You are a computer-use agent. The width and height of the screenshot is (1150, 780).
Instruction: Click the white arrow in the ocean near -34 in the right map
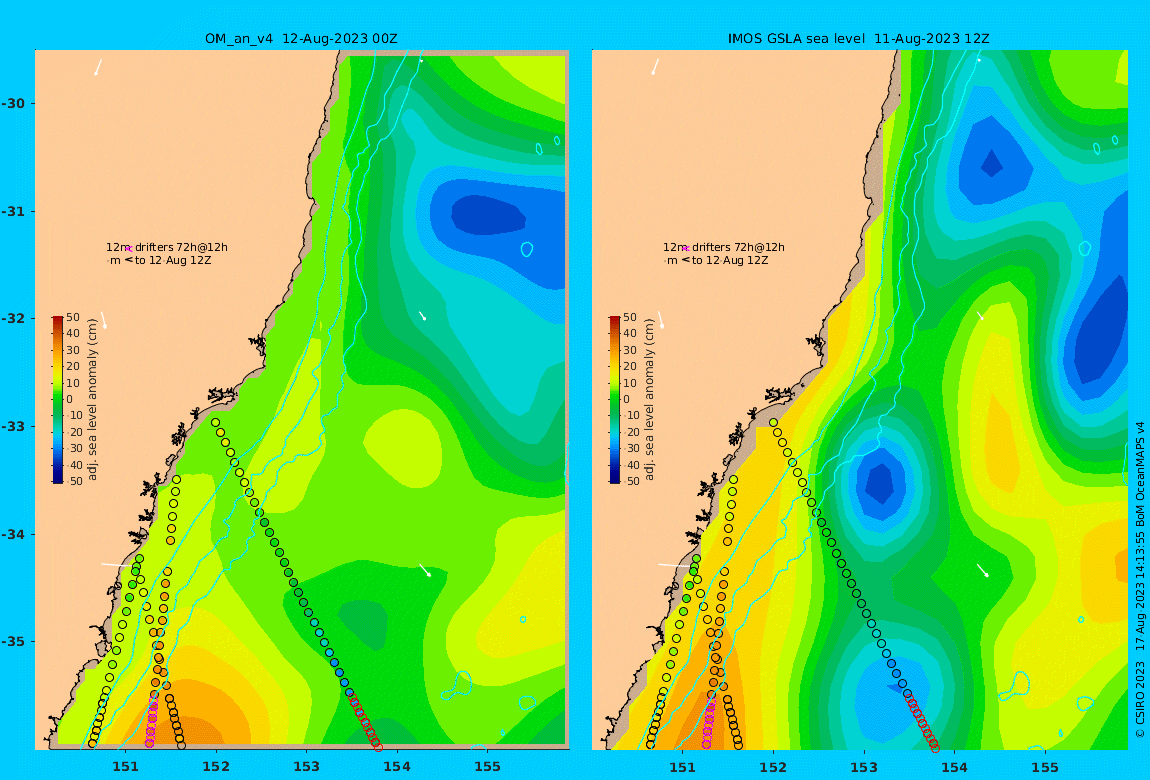pos(983,570)
